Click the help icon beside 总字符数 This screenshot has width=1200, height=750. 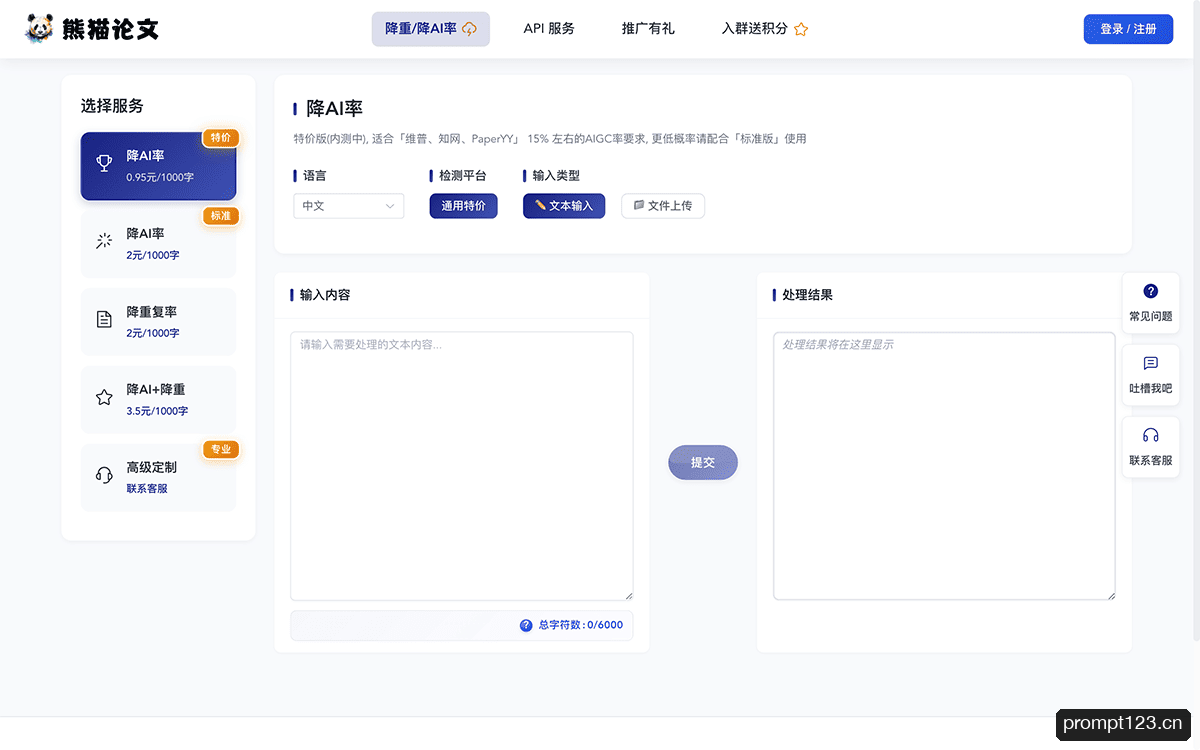pyautogui.click(x=526, y=625)
